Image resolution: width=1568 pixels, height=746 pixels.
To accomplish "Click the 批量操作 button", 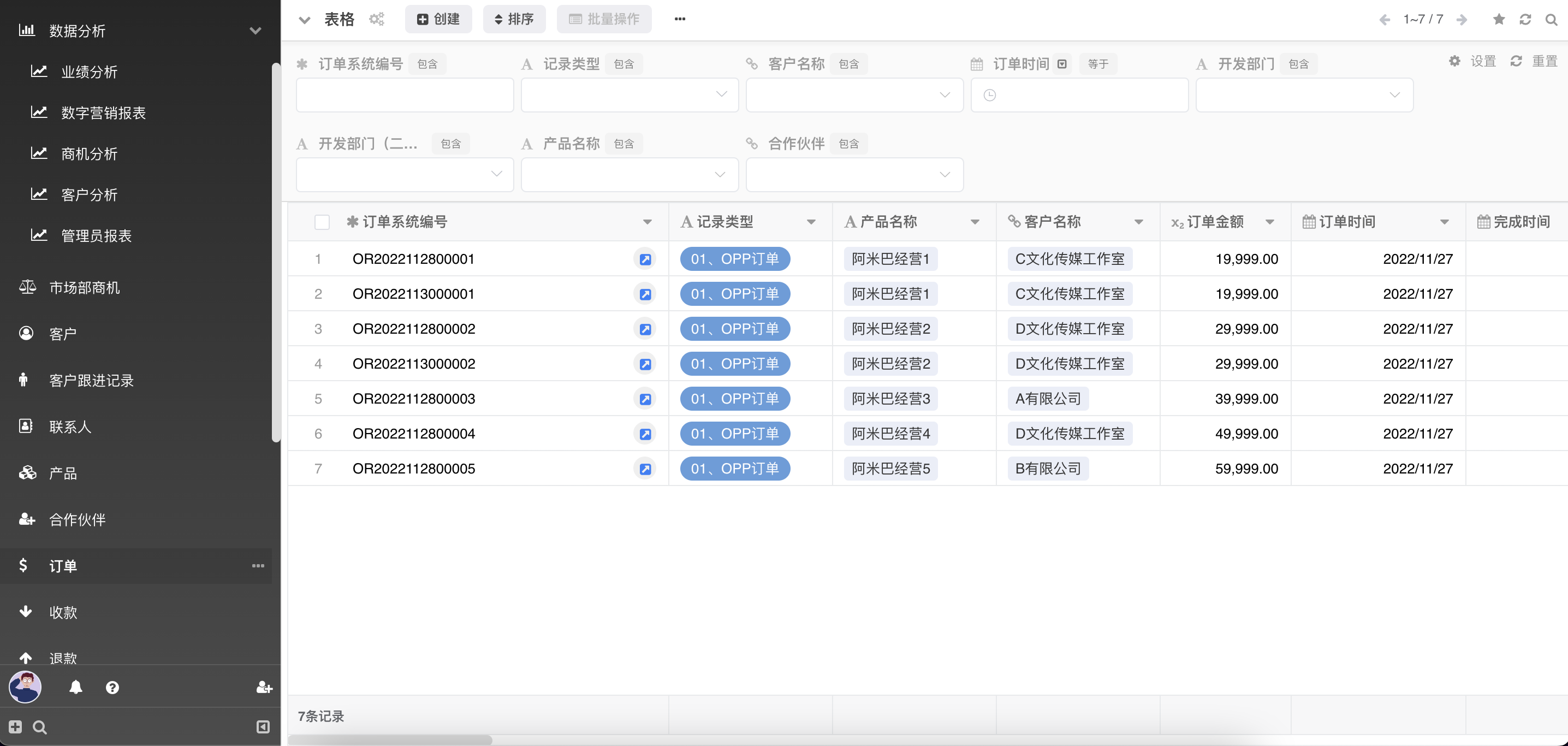I will click(x=604, y=20).
